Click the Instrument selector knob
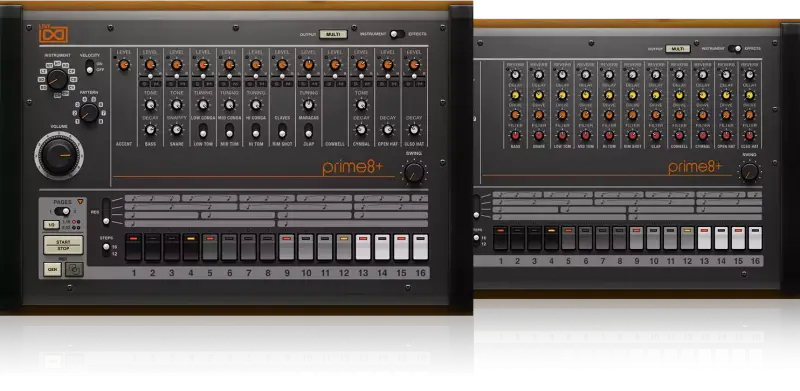 click(57, 80)
